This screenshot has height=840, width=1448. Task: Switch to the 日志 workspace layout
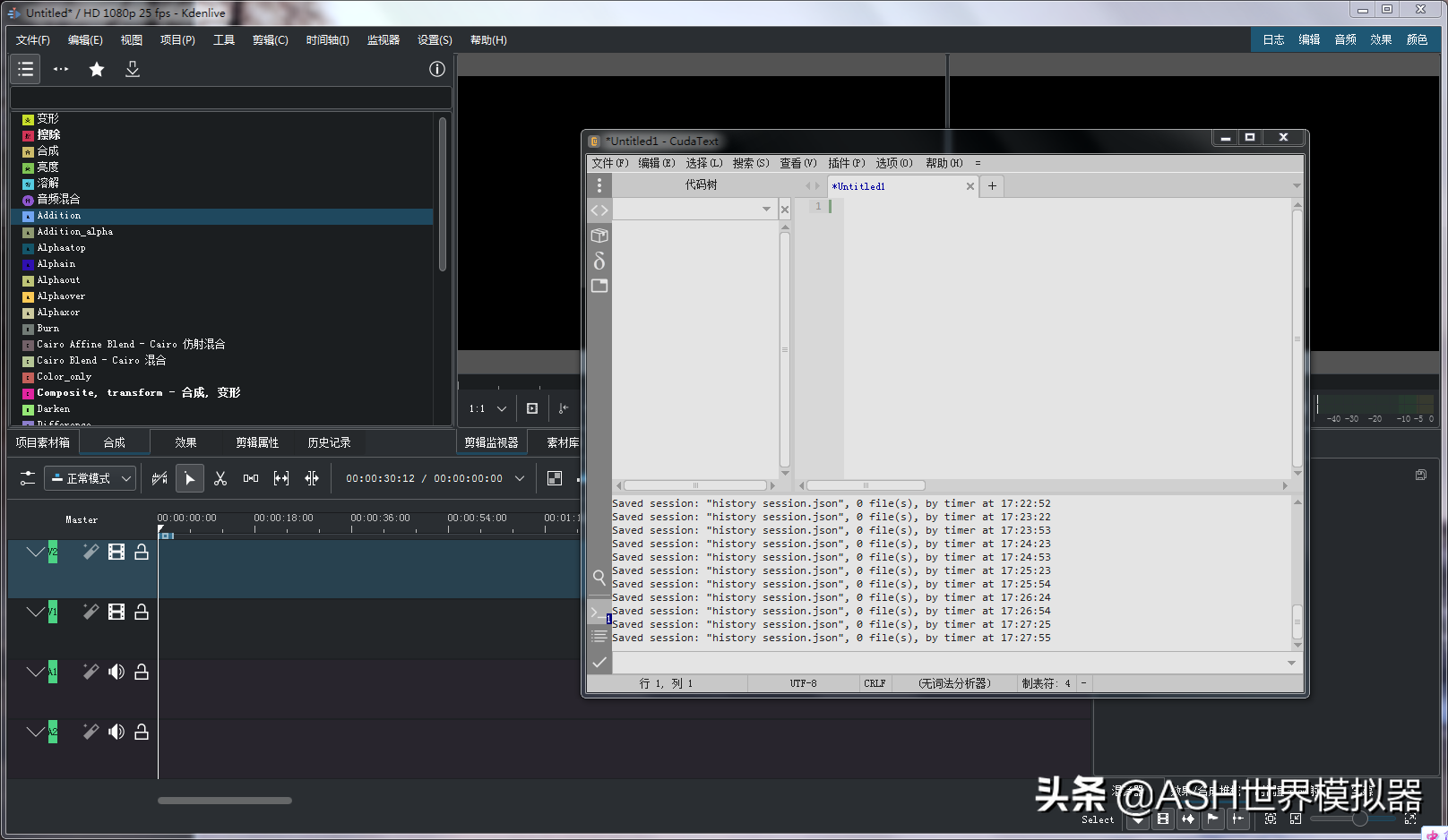tap(1273, 40)
